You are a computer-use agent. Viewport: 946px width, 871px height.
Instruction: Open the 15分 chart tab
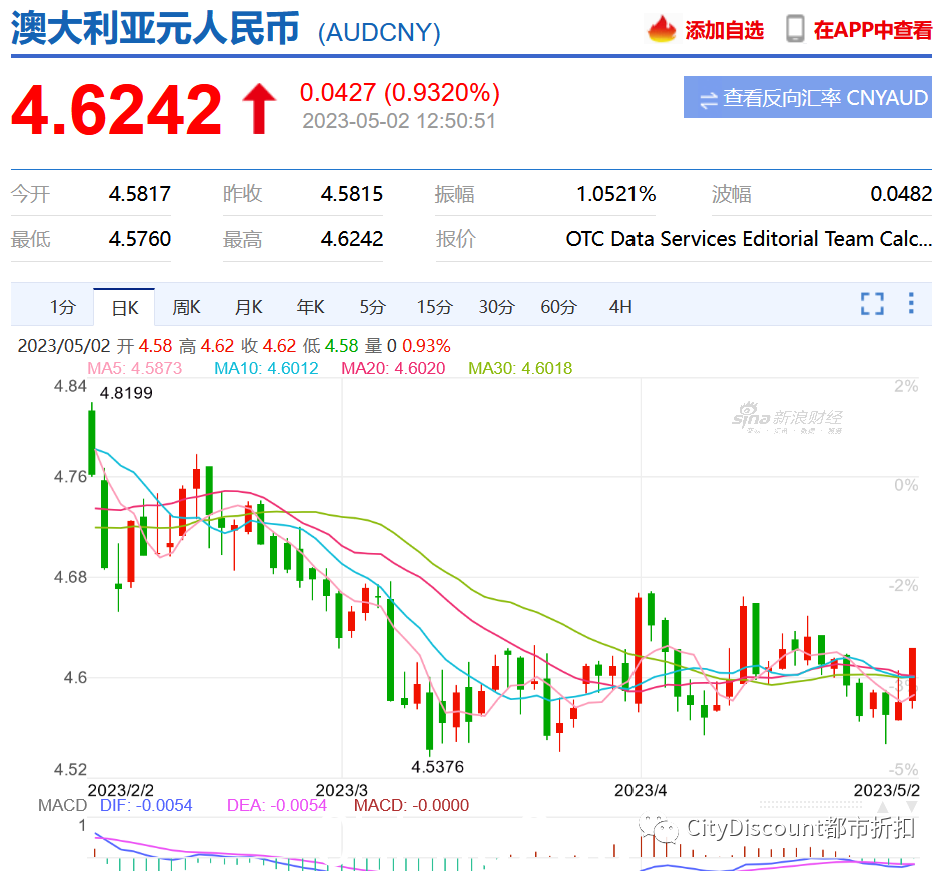point(434,307)
